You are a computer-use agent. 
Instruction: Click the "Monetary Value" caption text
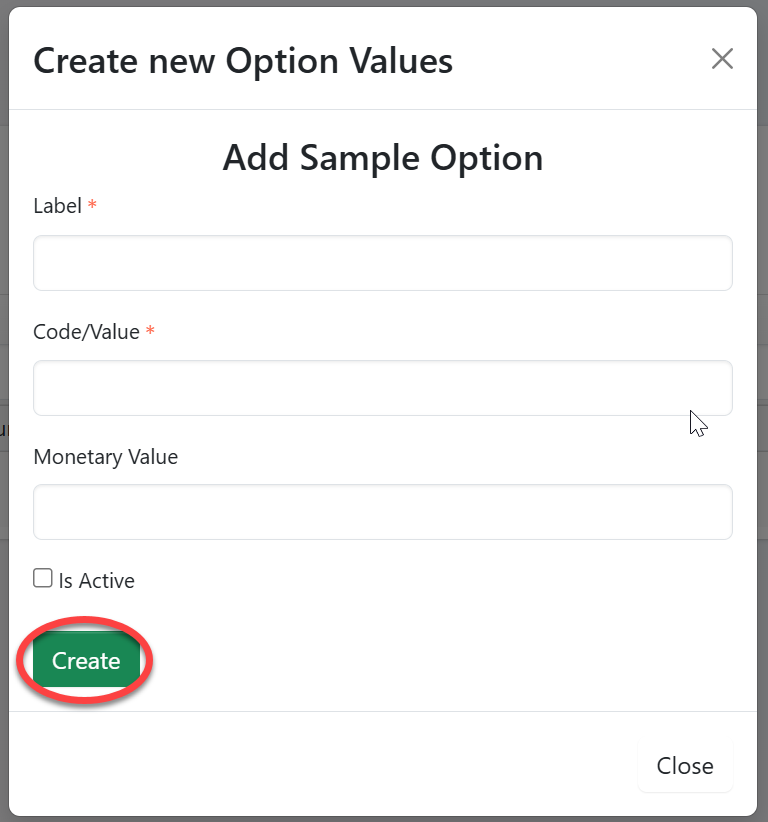(105, 457)
